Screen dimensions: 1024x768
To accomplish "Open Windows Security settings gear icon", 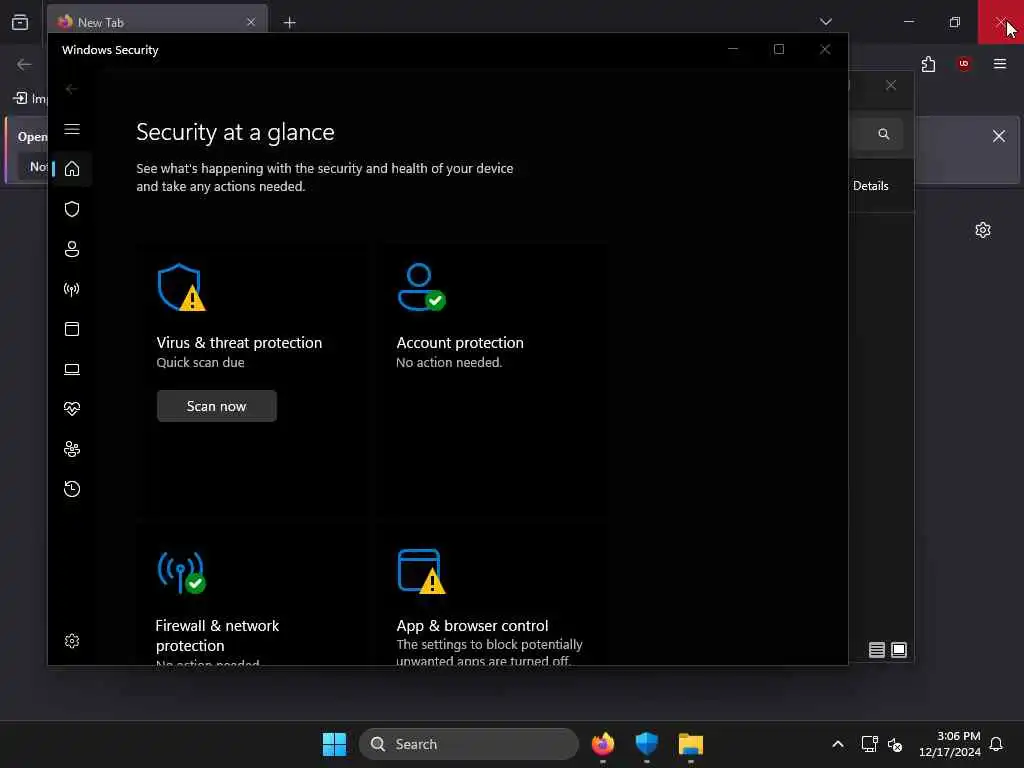I will 72,641.
